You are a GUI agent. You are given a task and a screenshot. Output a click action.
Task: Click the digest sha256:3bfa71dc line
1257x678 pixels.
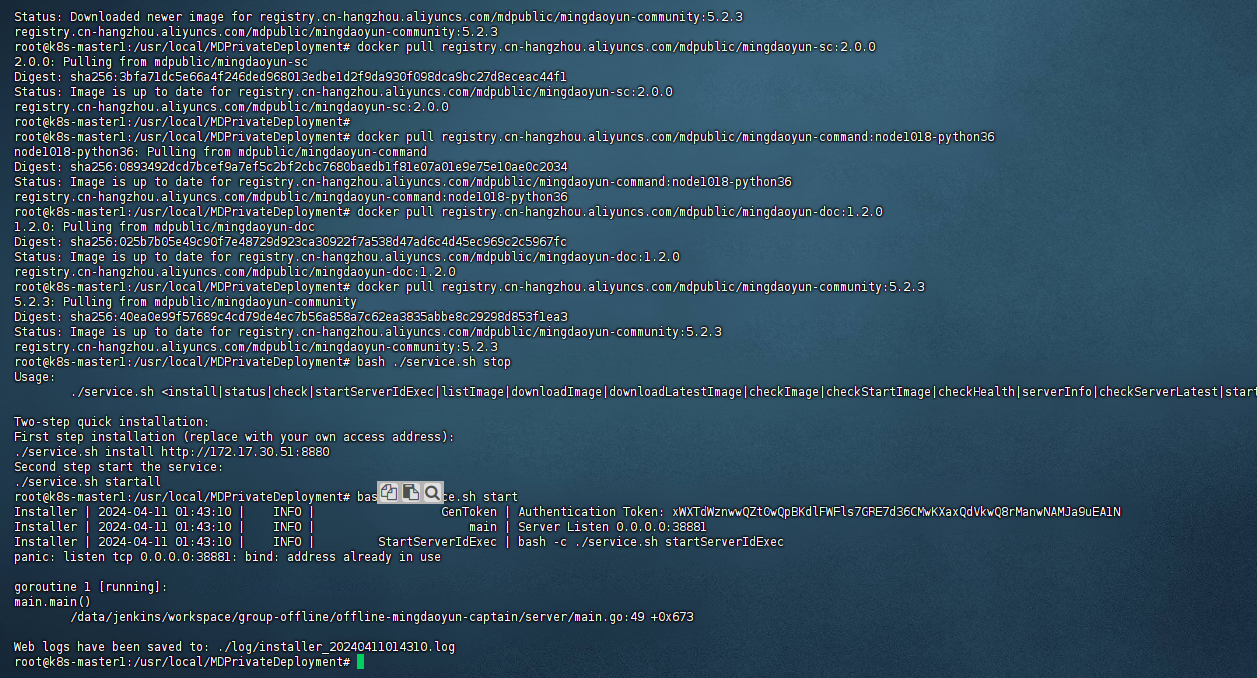pyautogui.click(x=290, y=77)
